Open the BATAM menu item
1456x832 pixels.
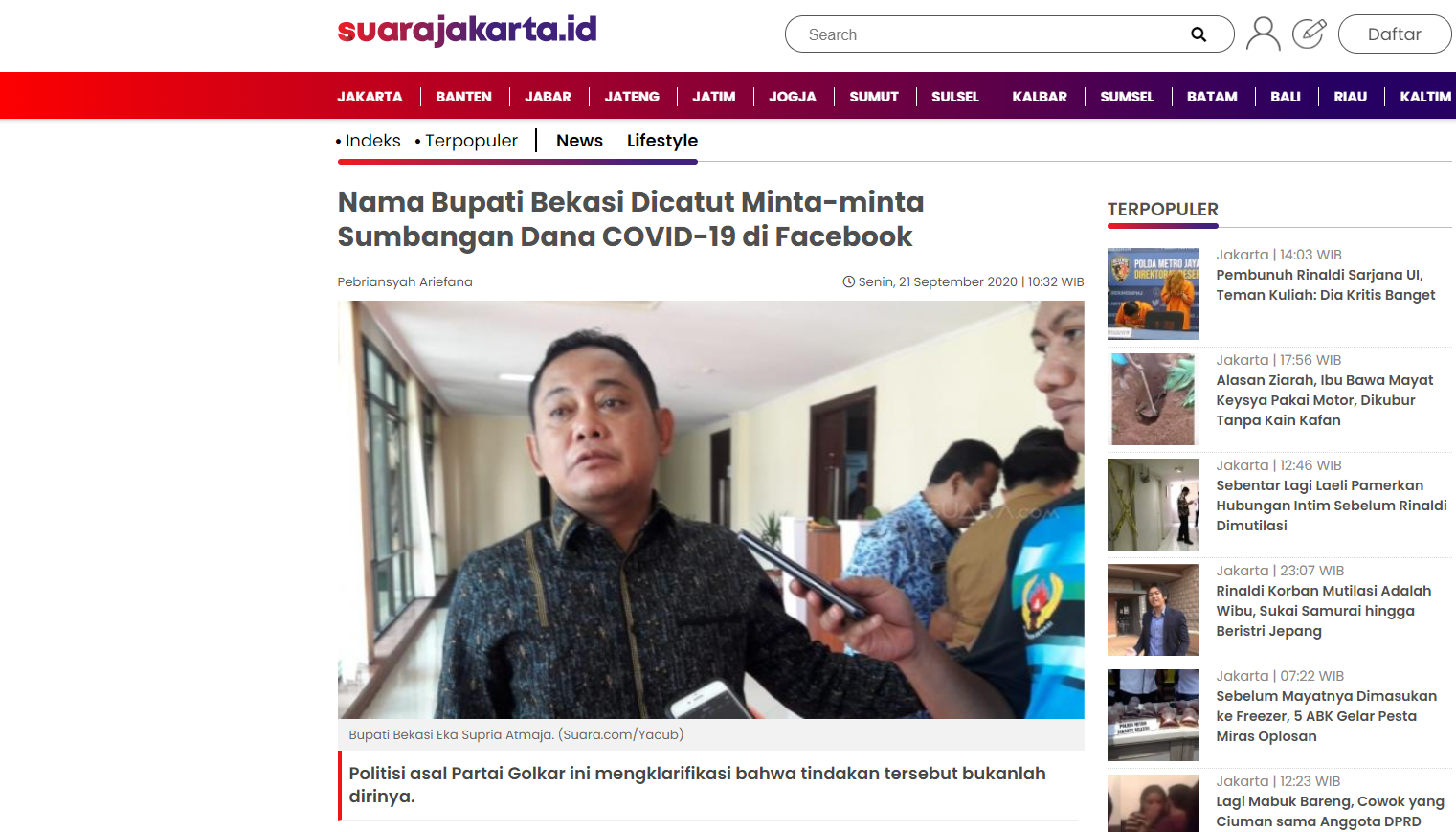(1212, 97)
